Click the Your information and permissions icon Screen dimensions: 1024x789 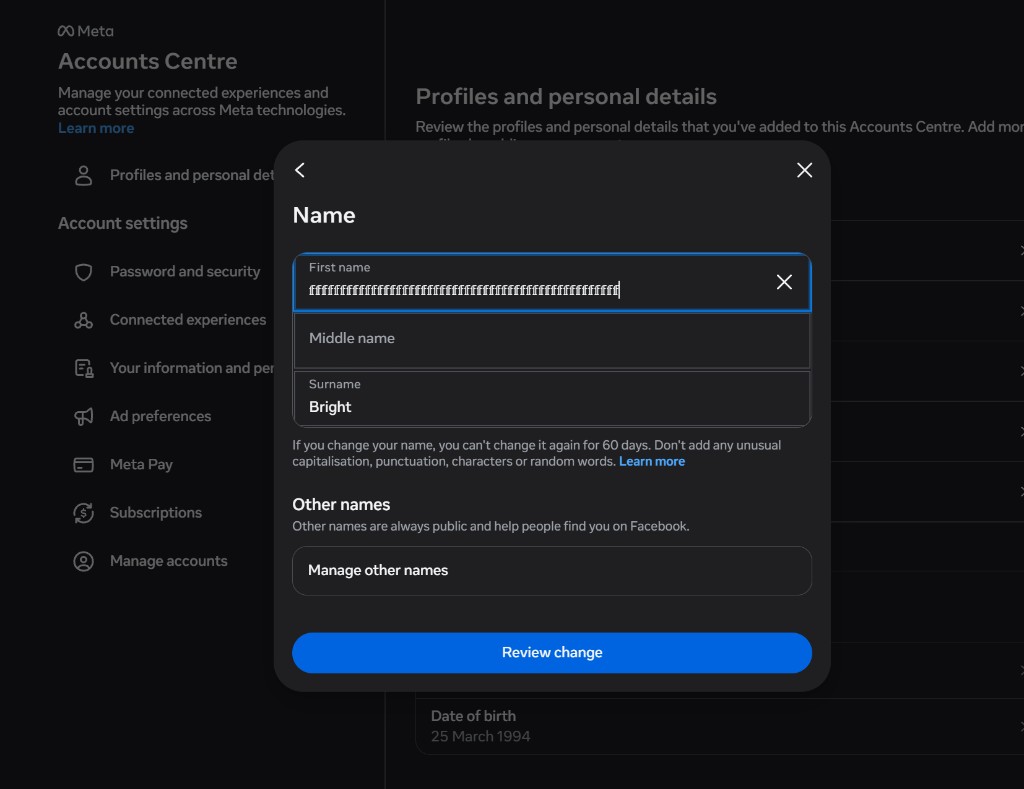pyautogui.click(x=84, y=368)
